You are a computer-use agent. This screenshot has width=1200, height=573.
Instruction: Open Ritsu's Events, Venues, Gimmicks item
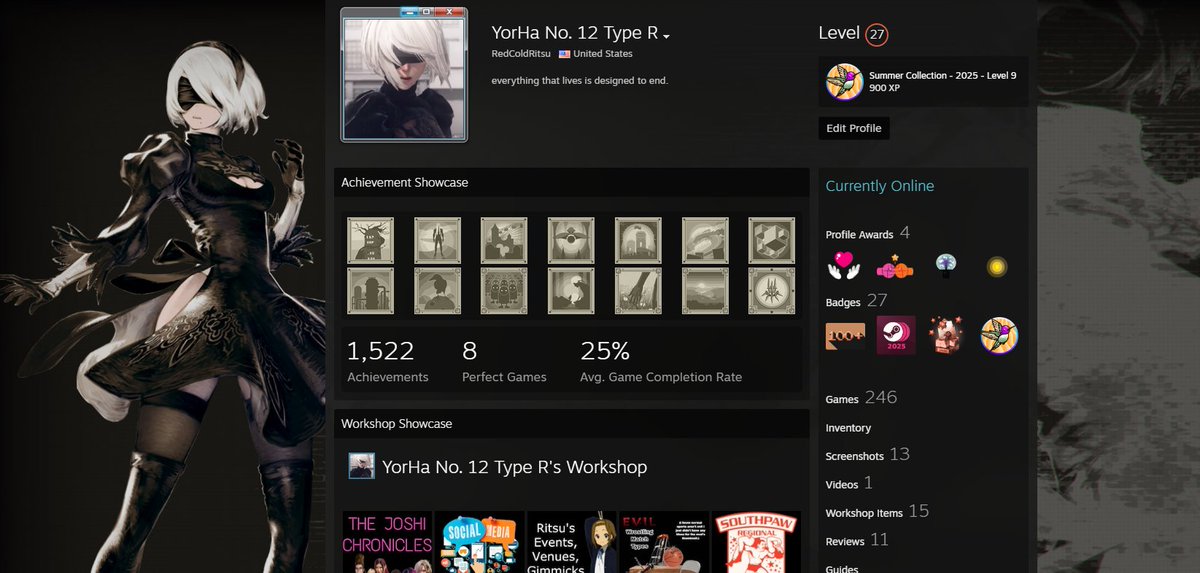[x=571, y=542]
